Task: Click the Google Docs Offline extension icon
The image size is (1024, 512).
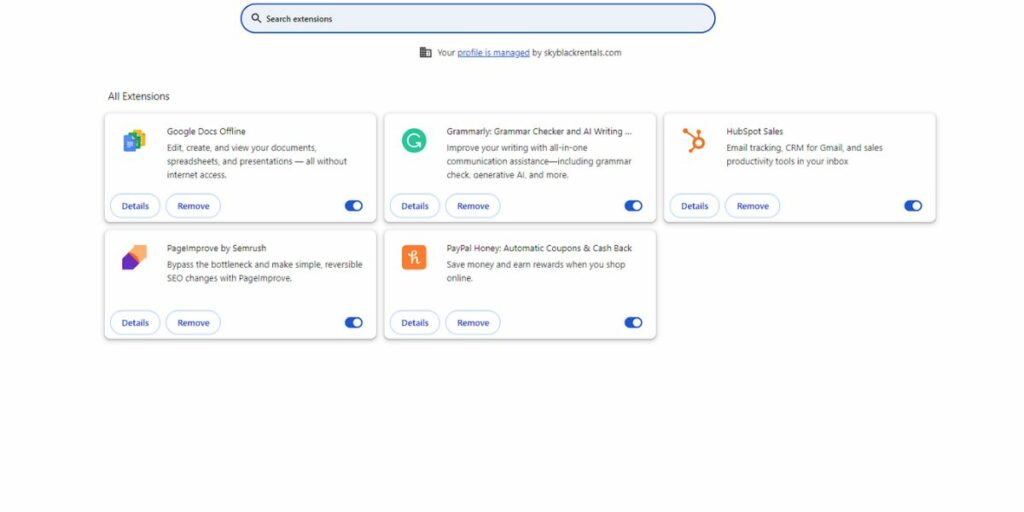Action: coord(135,140)
